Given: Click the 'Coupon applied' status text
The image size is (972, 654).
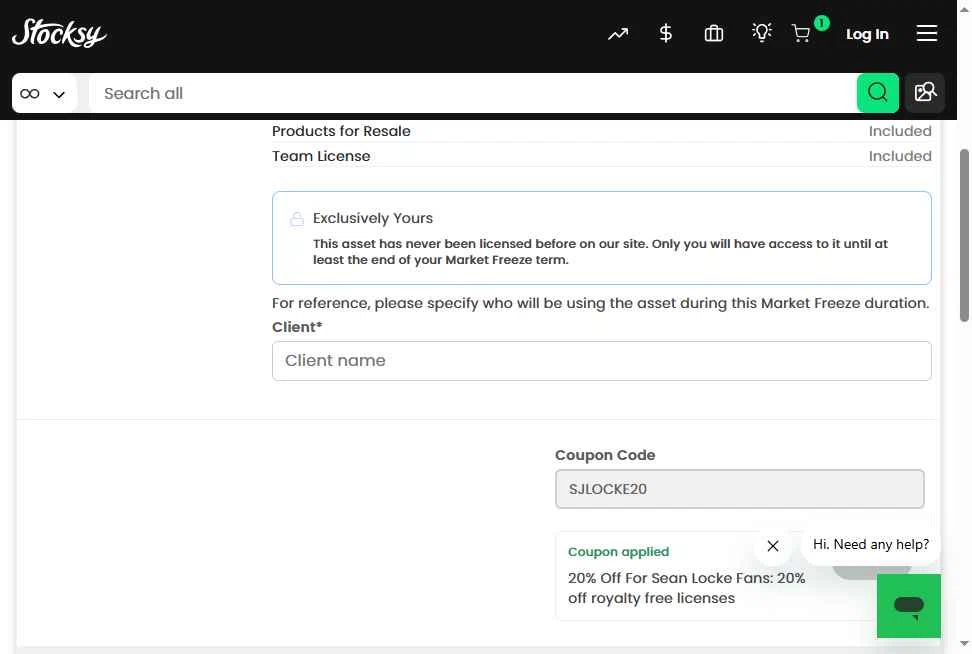Looking at the screenshot, I should pyautogui.click(x=618, y=552).
